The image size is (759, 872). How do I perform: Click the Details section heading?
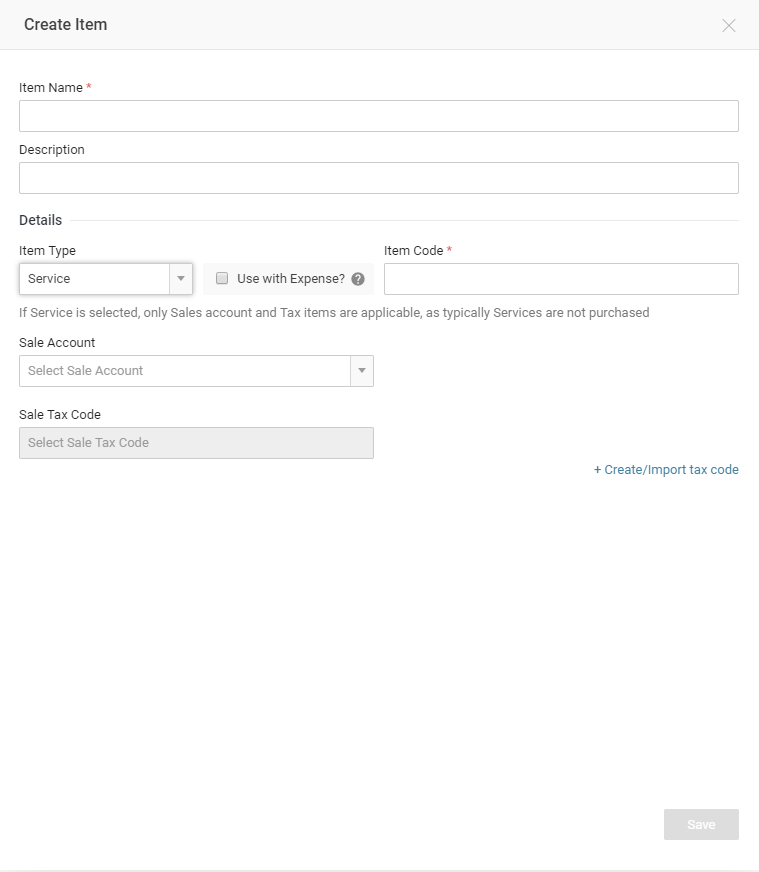40,220
